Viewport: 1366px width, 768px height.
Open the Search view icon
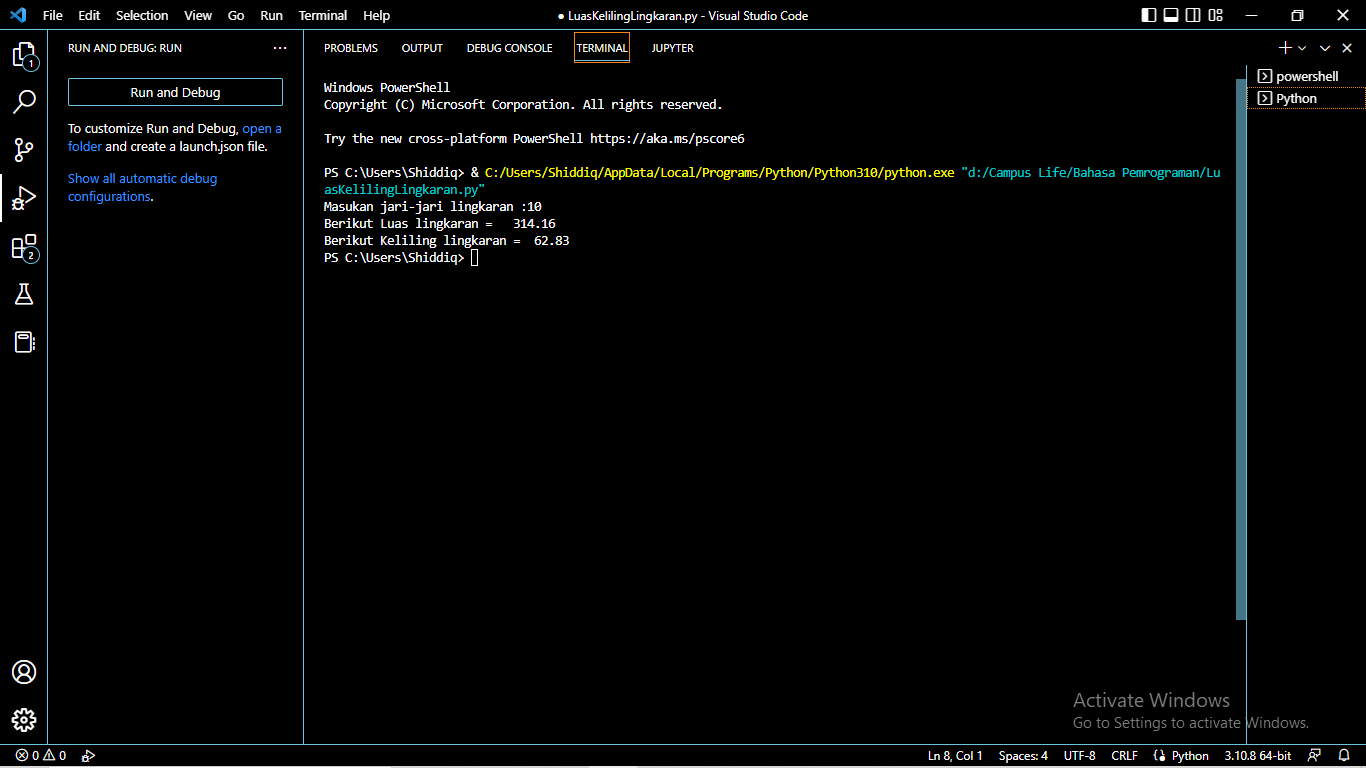[x=24, y=101]
